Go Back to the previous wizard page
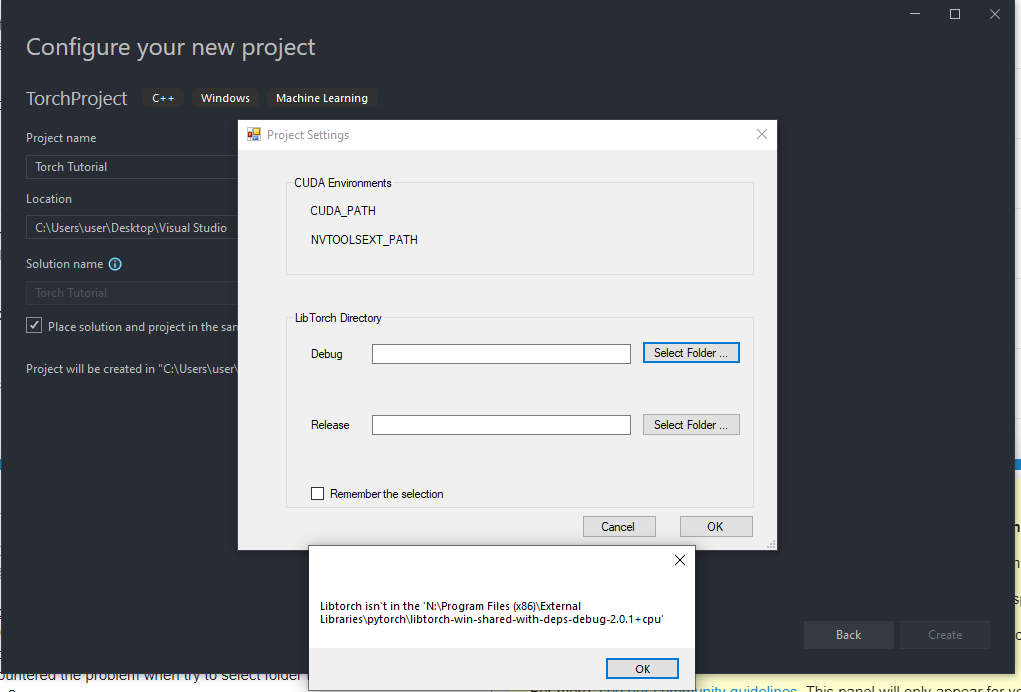 848,635
